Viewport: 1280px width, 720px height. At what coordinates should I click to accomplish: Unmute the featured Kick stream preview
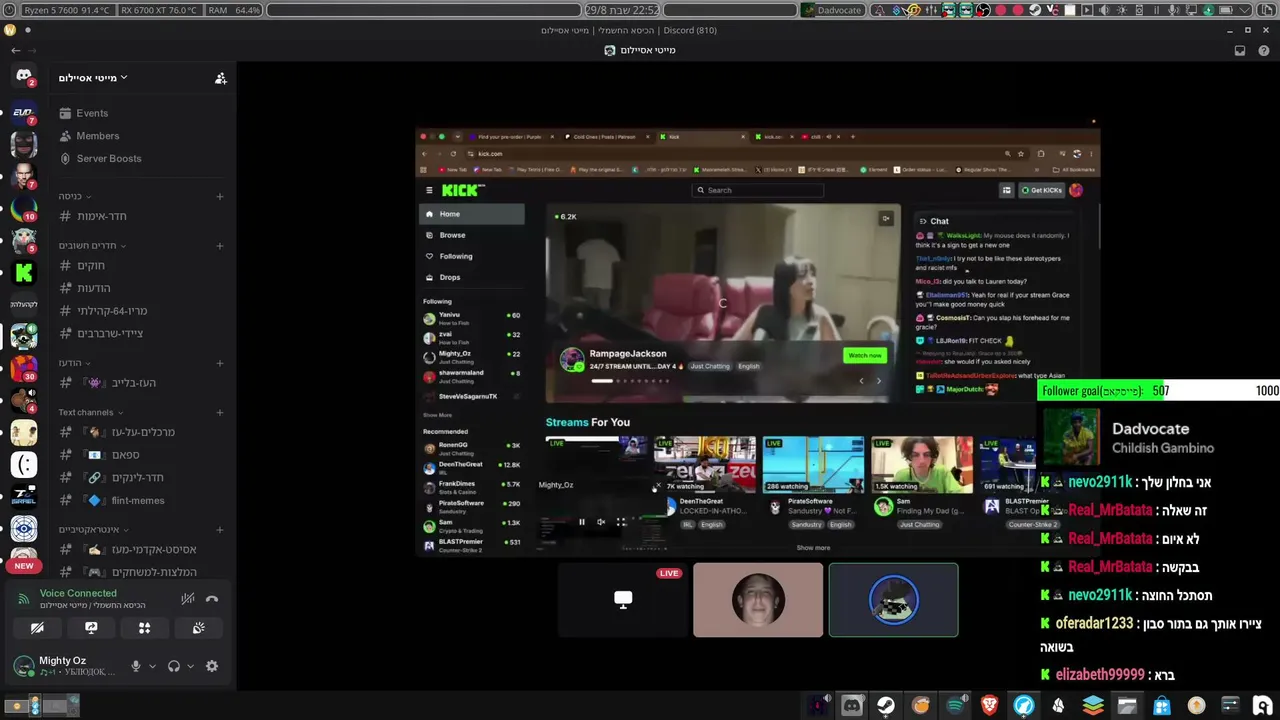click(885, 218)
